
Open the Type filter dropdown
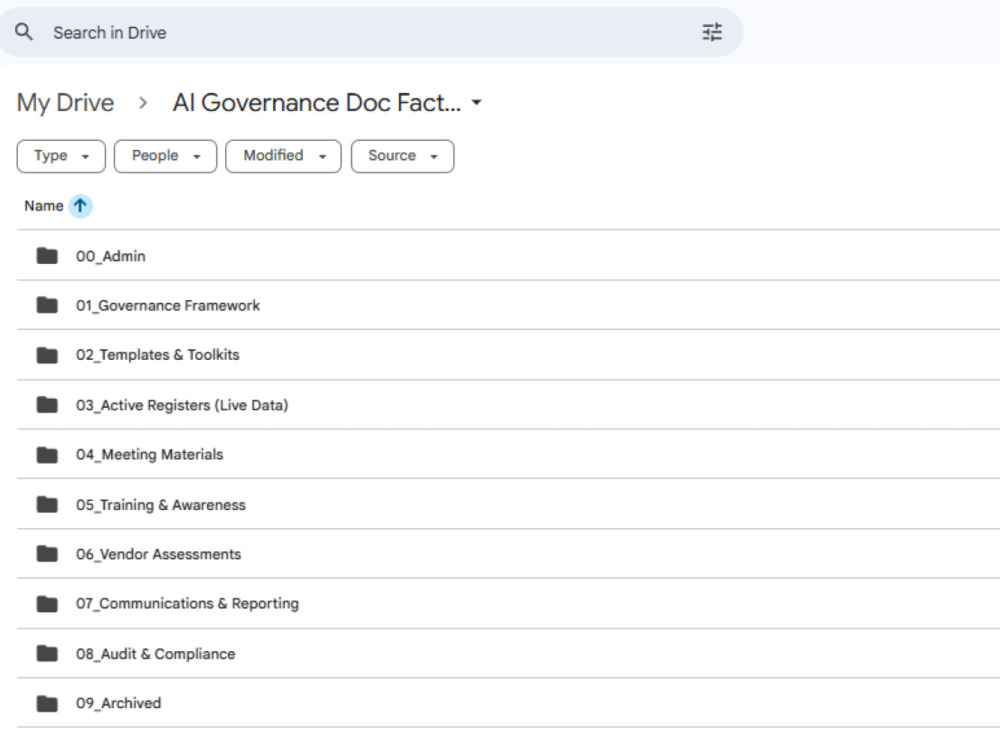(x=61, y=156)
